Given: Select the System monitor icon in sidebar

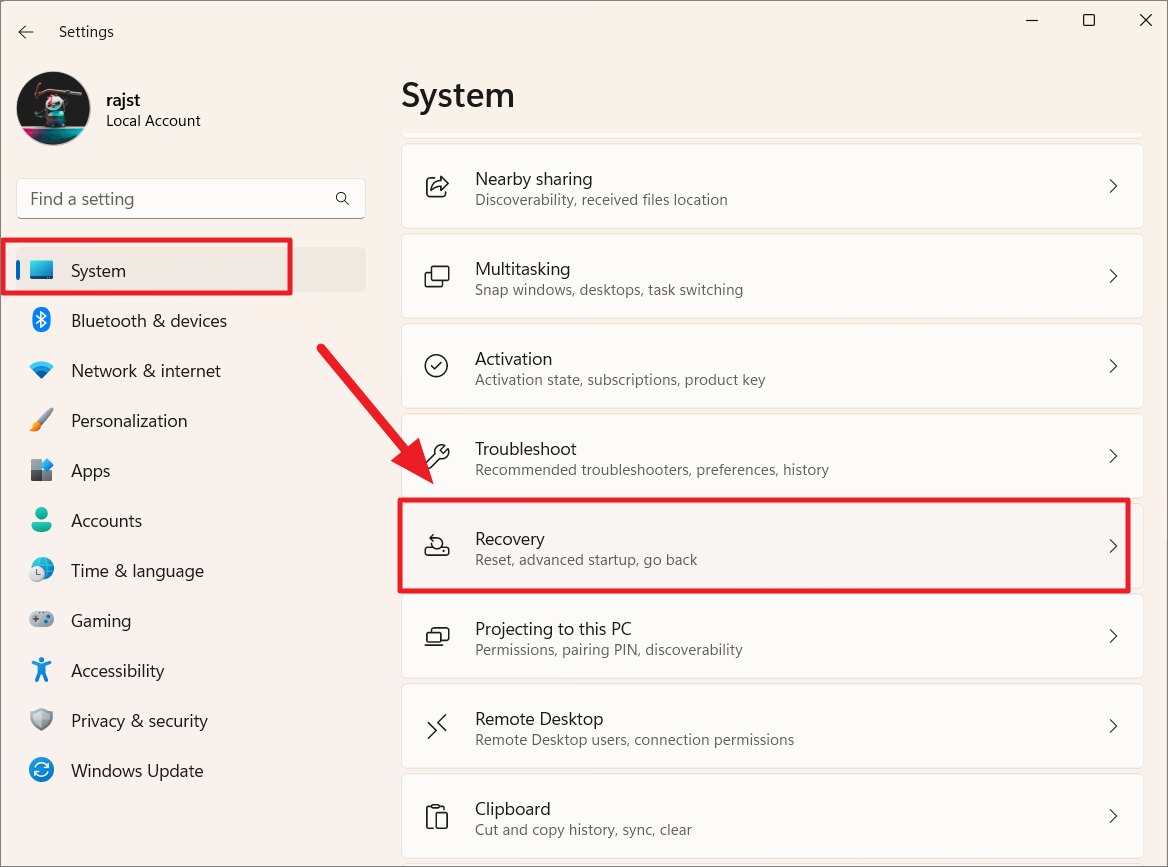Looking at the screenshot, I should pos(42,270).
